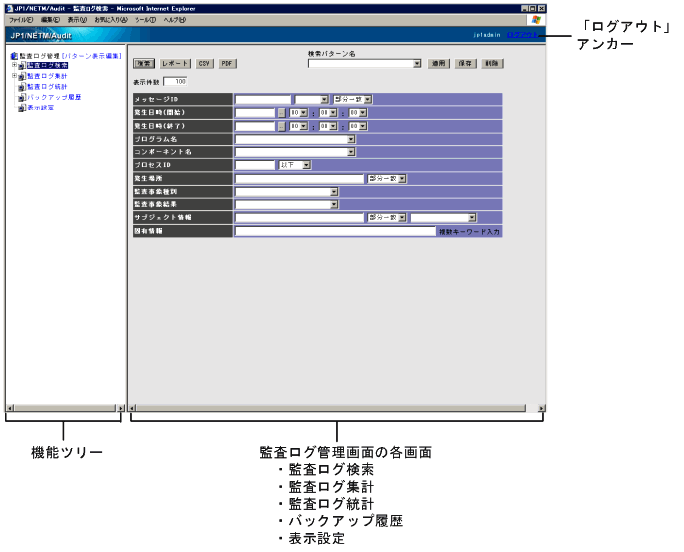This screenshot has height=552, width=684.
Task: Click the icon beside 監査ログ検索
Action: [x=22, y=66]
